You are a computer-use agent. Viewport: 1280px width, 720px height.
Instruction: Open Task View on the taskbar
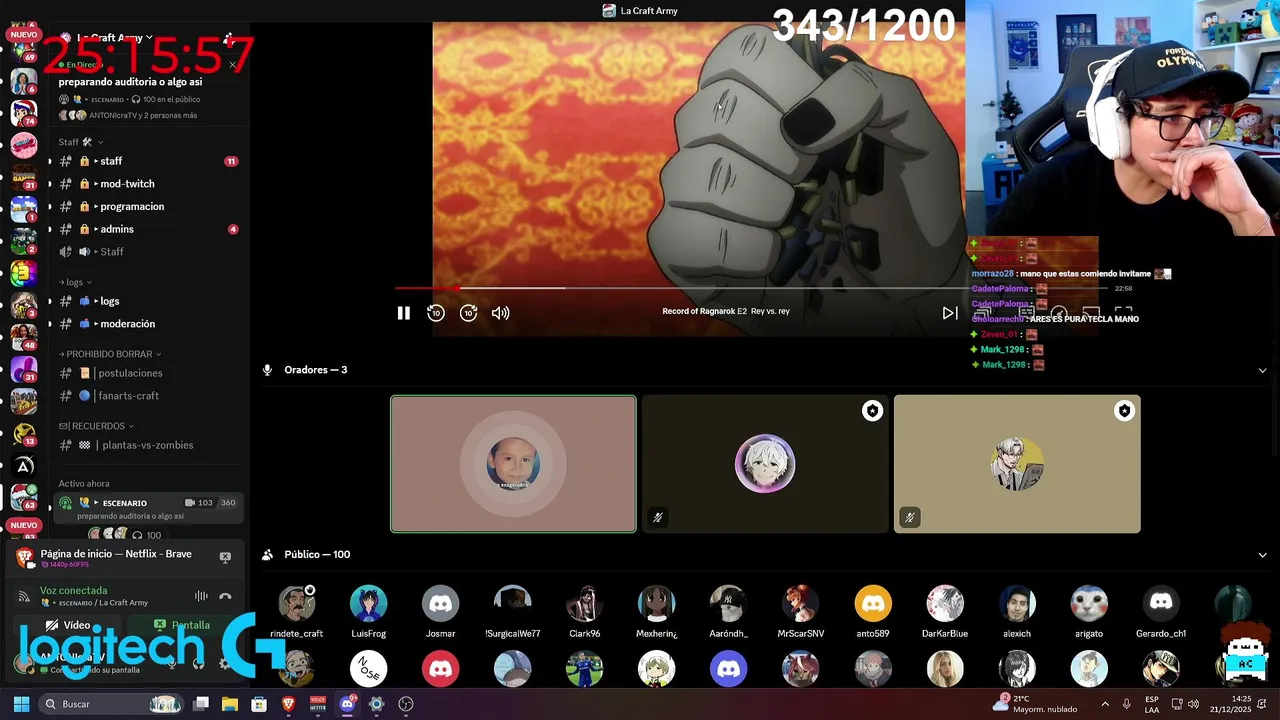201,704
